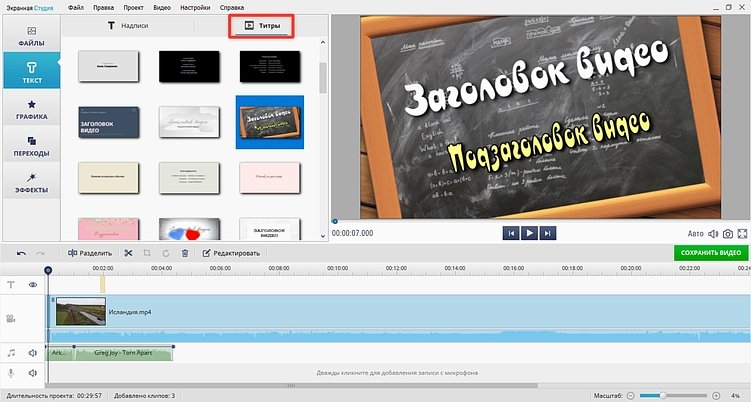Open the Эффекты section

pyautogui.click(x=32, y=183)
